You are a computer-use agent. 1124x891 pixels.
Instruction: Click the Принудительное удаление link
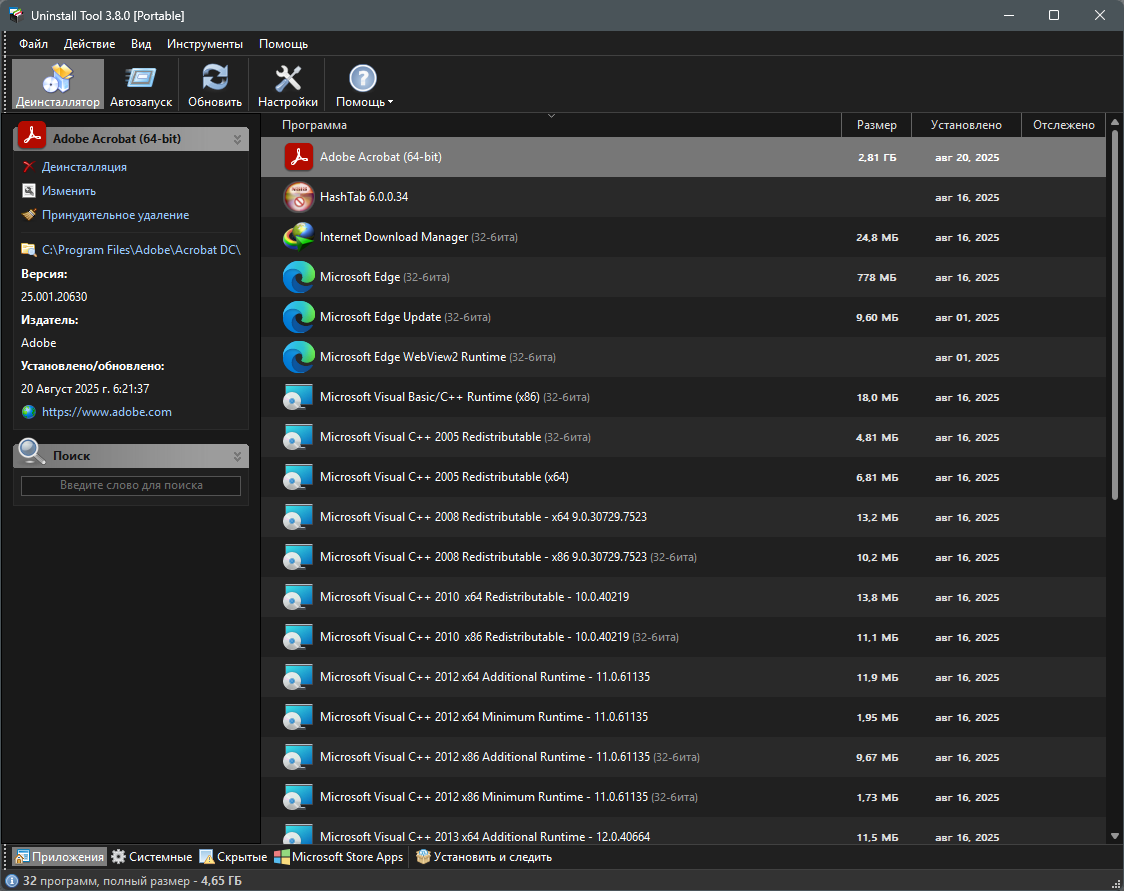pos(115,215)
